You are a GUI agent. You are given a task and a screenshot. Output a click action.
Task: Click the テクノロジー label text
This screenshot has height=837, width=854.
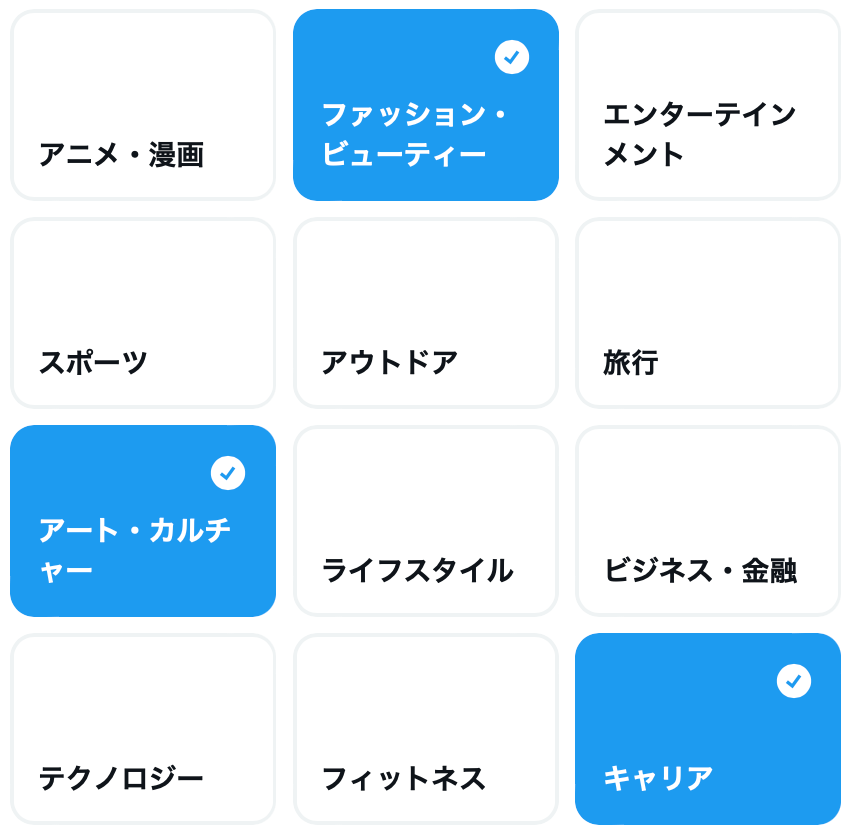pyautogui.click(x=121, y=778)
